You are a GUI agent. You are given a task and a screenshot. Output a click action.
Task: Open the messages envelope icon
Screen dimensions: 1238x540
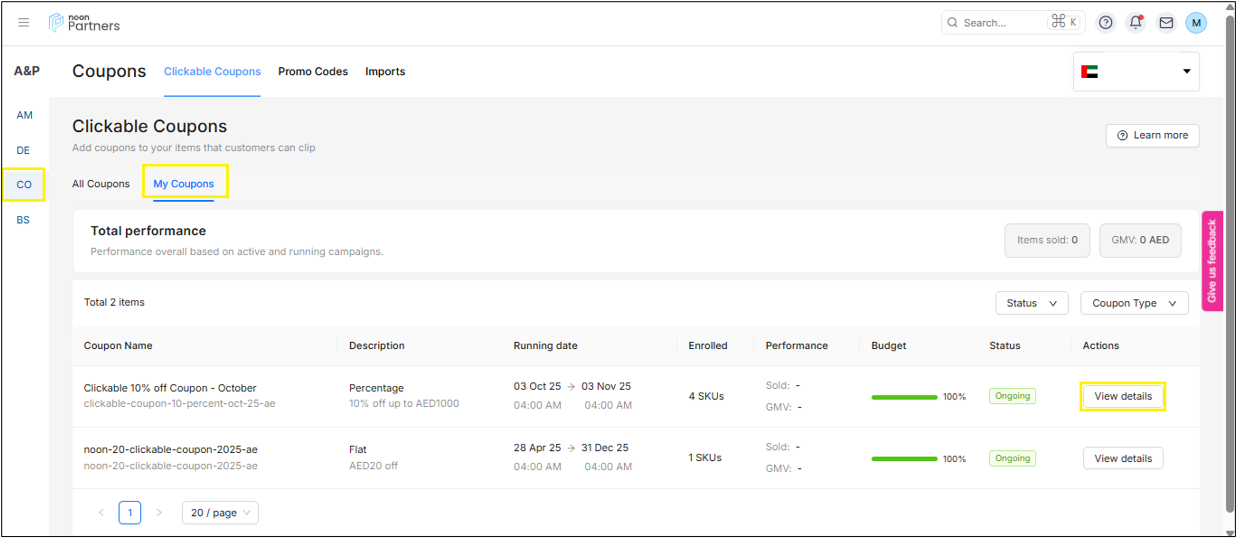(1166, 23)
